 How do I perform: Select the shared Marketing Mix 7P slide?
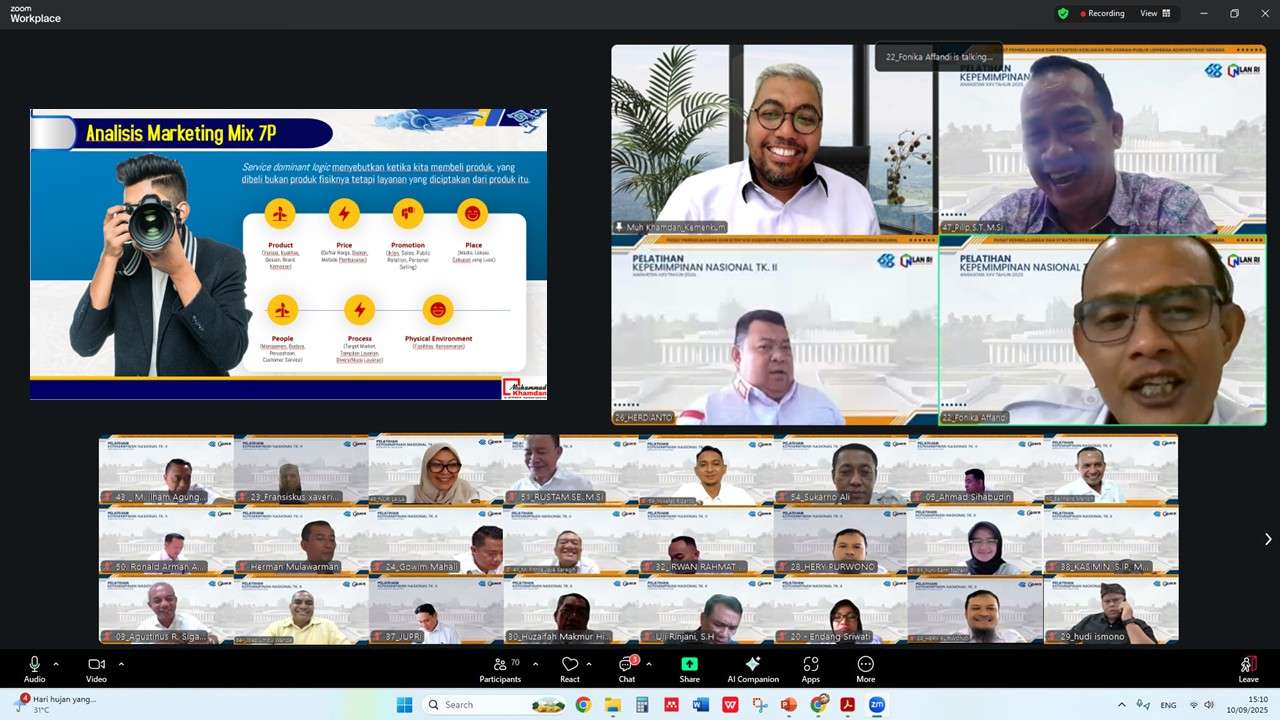click(288, 254)
